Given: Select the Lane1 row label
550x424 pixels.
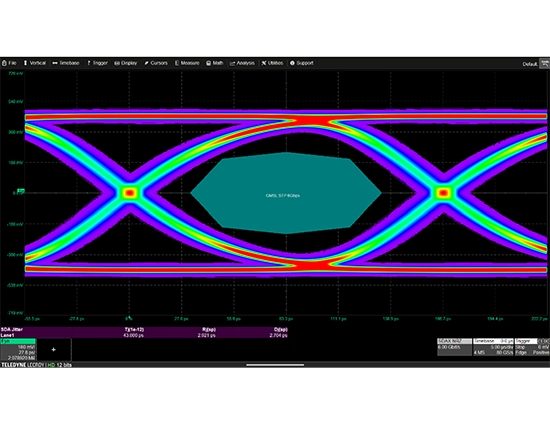Looking at the screenshot, I should [7, 336].
